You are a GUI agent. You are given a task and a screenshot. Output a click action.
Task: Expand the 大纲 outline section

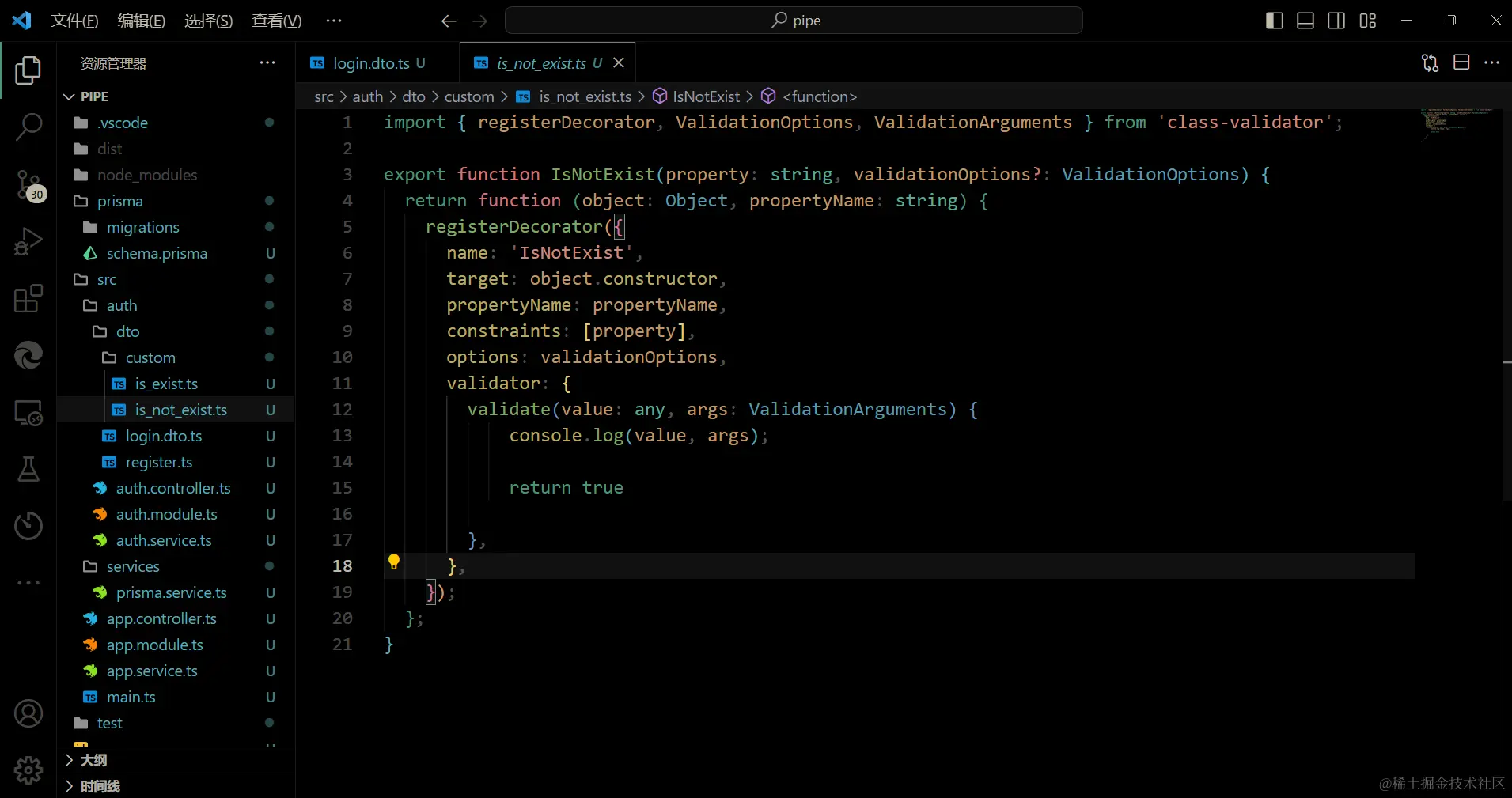coord(176,760)
